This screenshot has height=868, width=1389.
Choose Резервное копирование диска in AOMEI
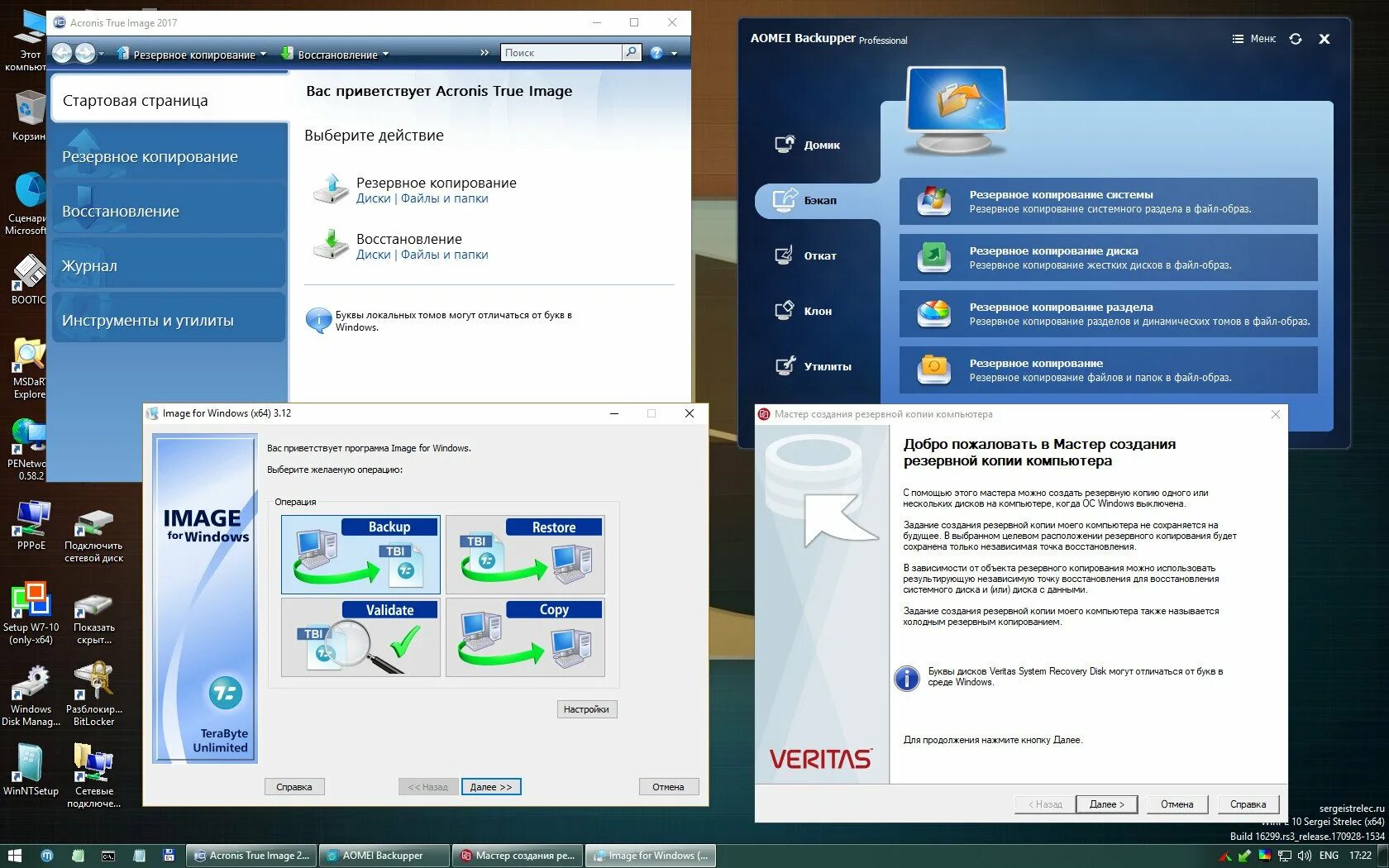coord(1108,257)
